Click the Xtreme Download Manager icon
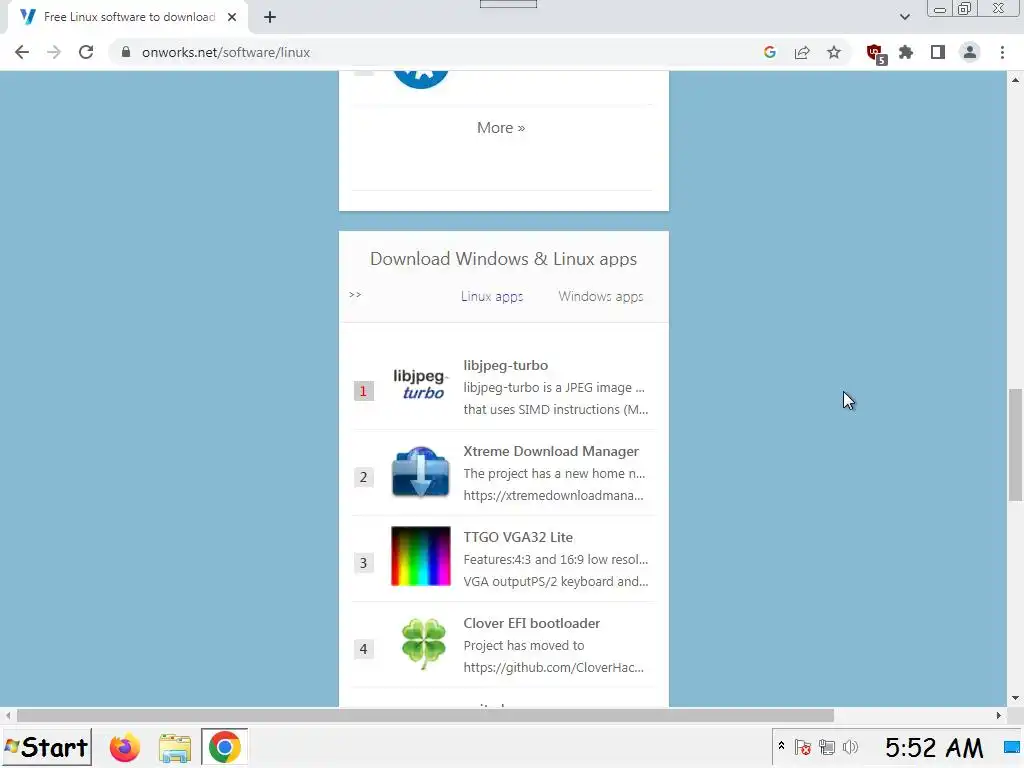The image size is (1024, 768). click(x=421, y=472)
